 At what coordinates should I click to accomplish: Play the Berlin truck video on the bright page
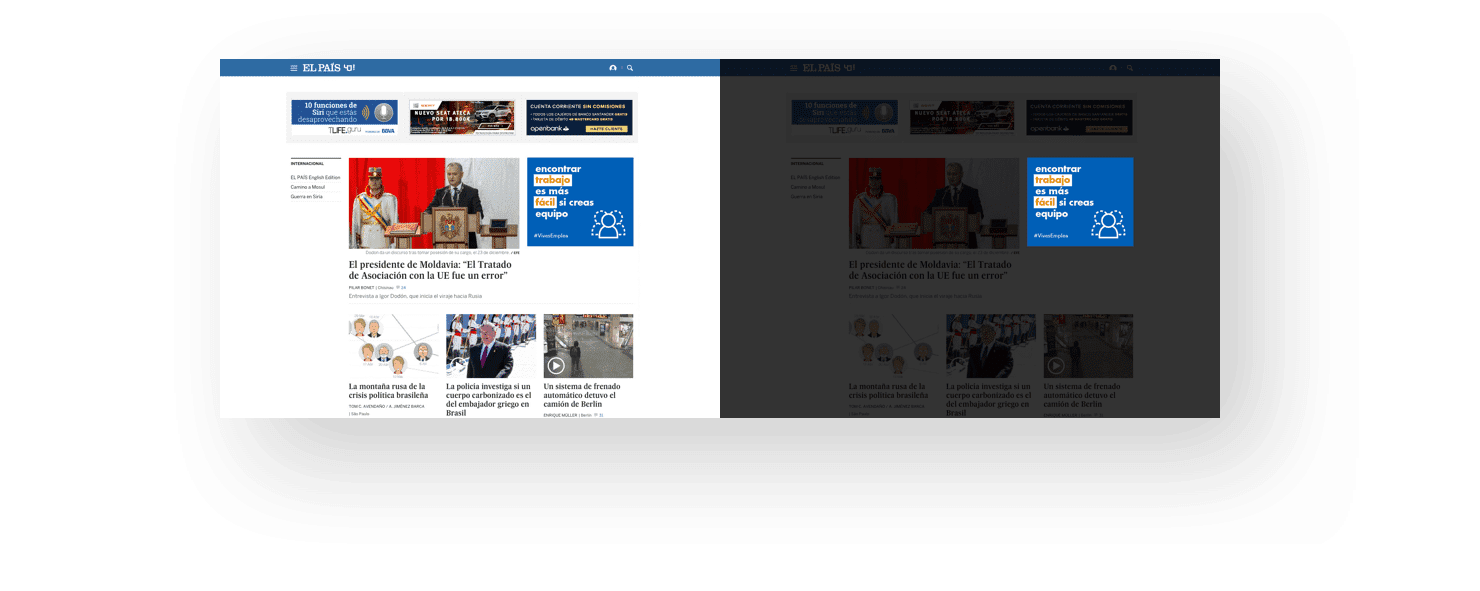[556, 365]
